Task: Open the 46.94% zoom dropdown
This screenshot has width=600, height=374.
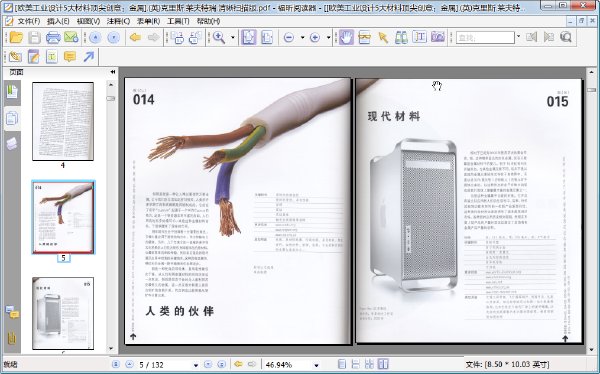Action: click(x=316, y=365)
